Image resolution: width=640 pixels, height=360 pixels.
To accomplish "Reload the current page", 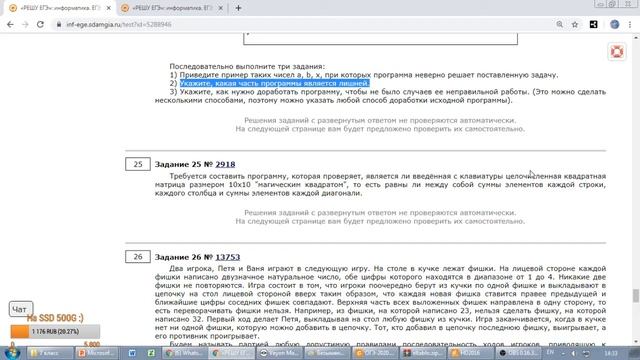I will (x=40, y=24).
